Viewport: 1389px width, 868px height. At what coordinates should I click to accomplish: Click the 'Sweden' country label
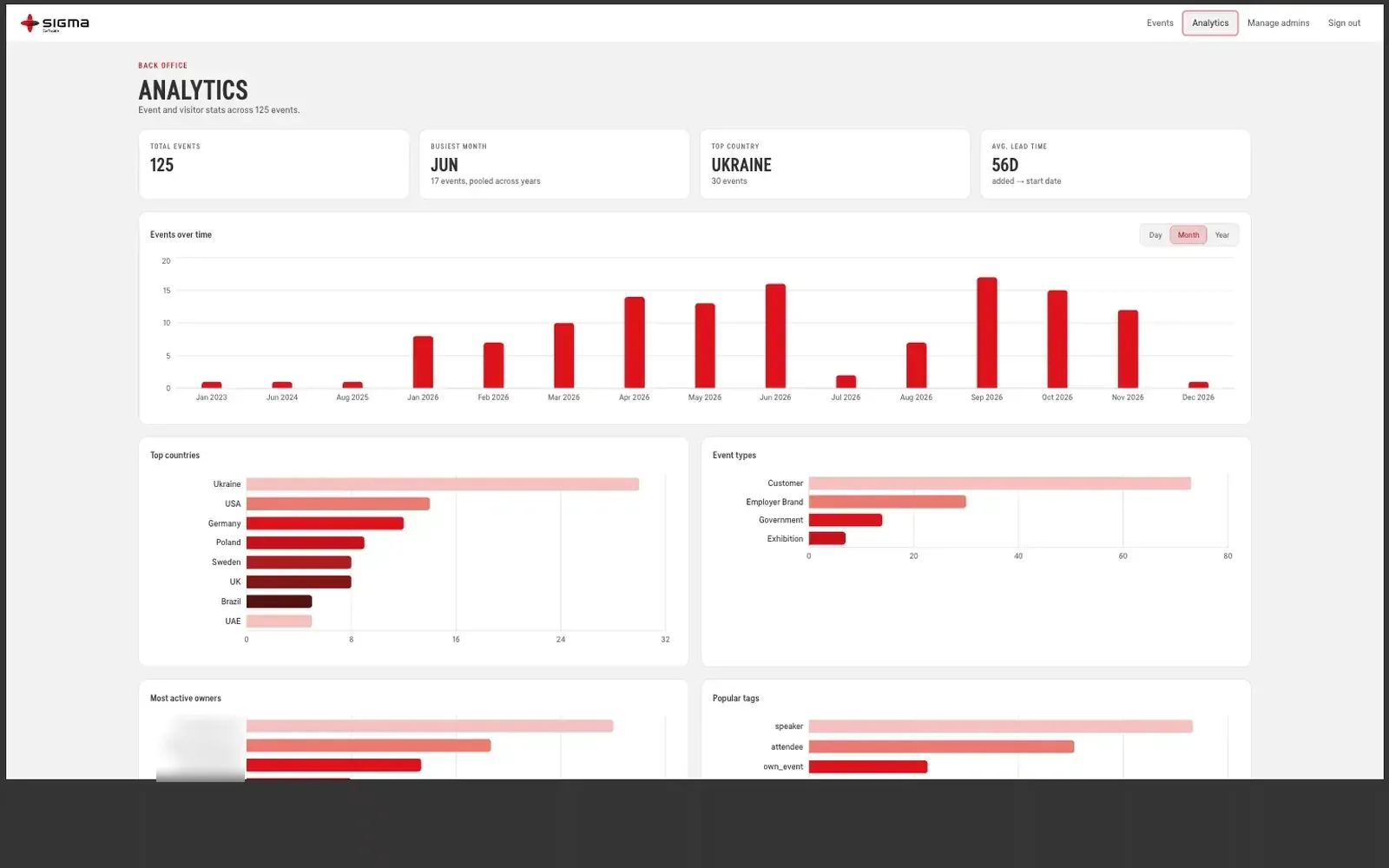pos(227,562)
